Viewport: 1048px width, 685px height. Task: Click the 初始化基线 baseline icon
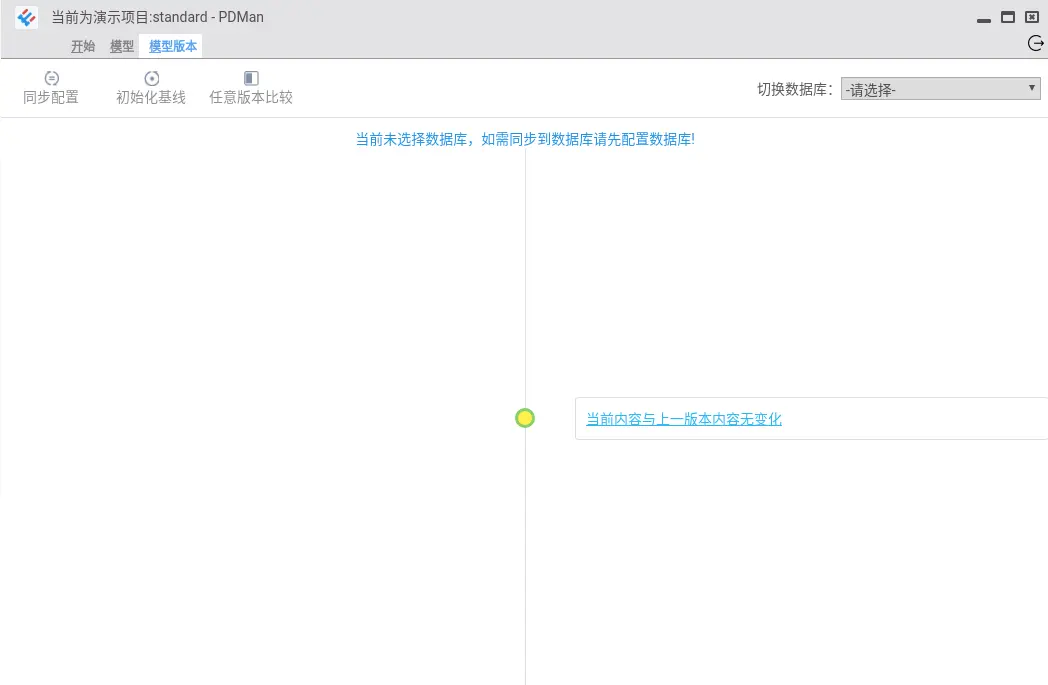pyautogui.click(x=152, y=78)
